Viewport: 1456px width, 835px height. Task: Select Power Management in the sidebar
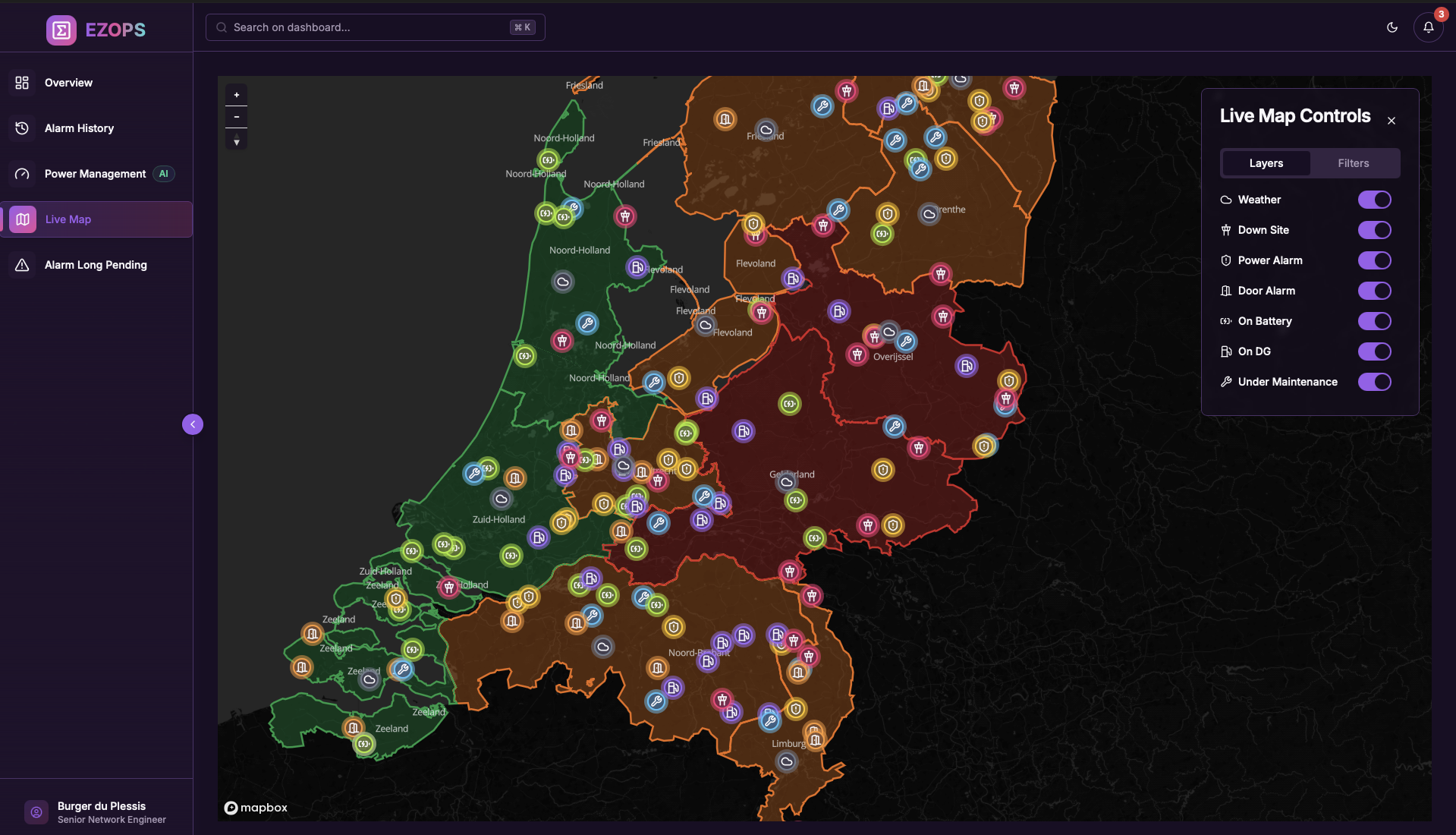pos(93,173)
